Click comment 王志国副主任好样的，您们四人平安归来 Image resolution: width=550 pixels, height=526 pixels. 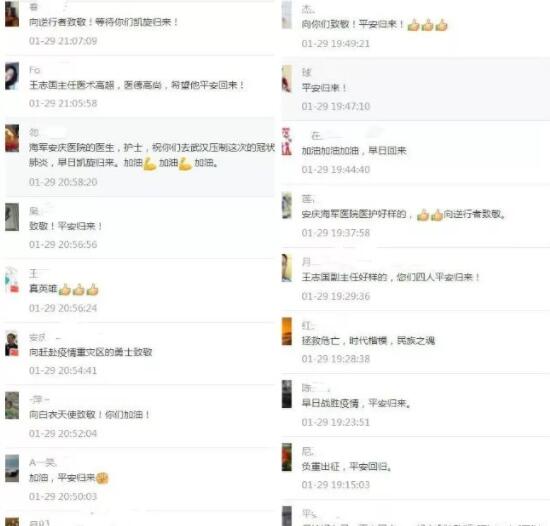[x=391, y=277]
